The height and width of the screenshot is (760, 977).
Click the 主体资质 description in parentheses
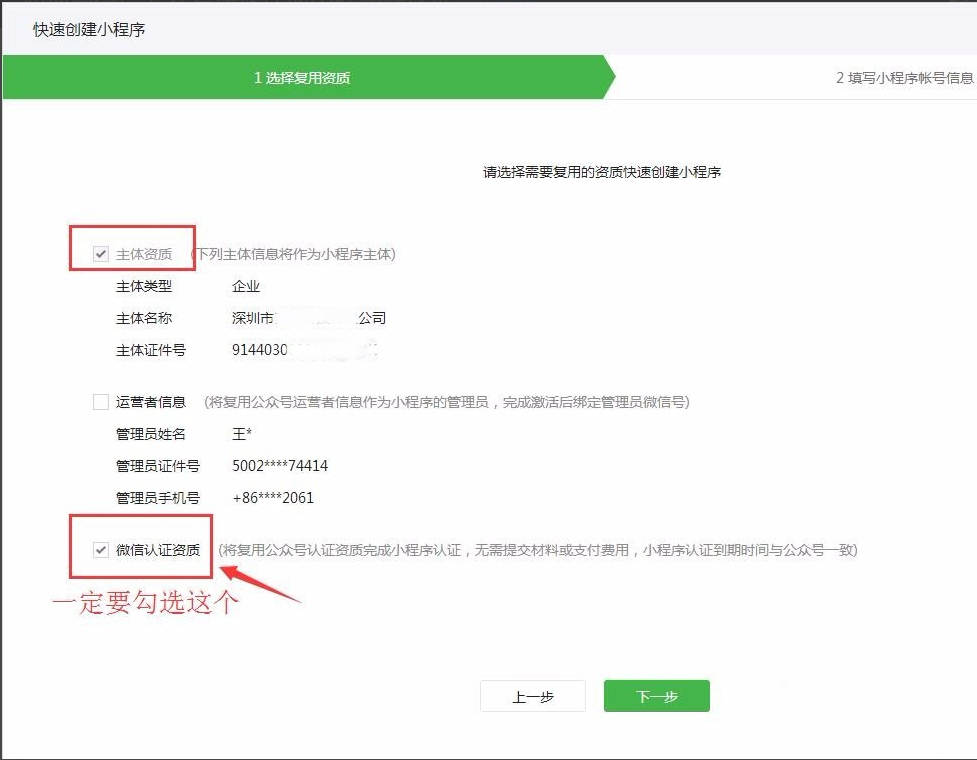(x=293, y=254)
